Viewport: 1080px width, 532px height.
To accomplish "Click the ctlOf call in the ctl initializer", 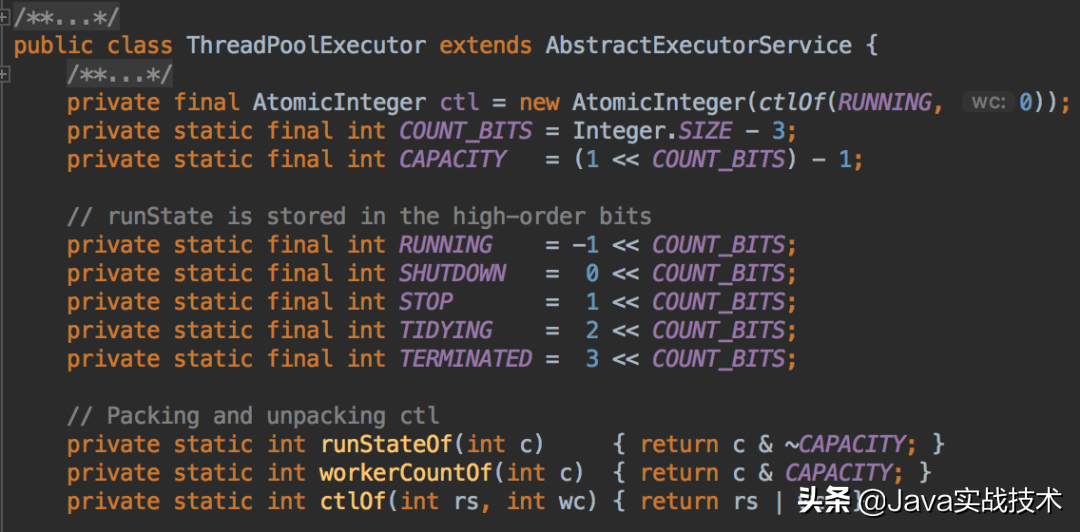I will point(791,103).
